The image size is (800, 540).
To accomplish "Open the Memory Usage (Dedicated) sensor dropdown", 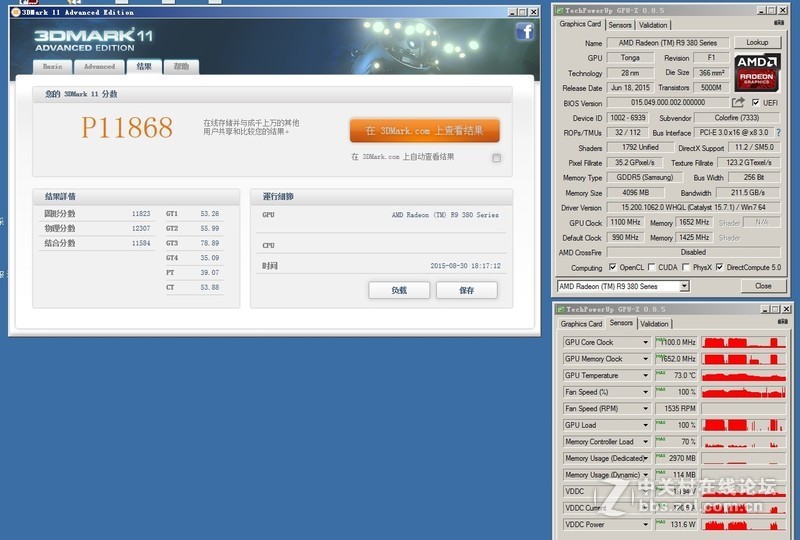I will [x=645, y=458].
